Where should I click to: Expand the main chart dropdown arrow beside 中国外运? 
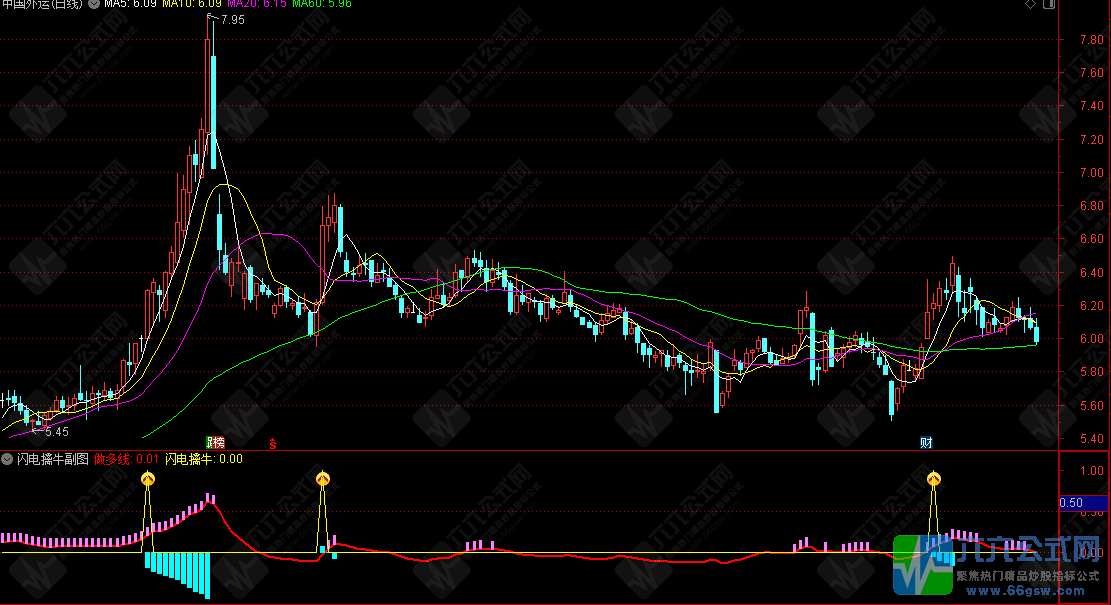(93, 5)
